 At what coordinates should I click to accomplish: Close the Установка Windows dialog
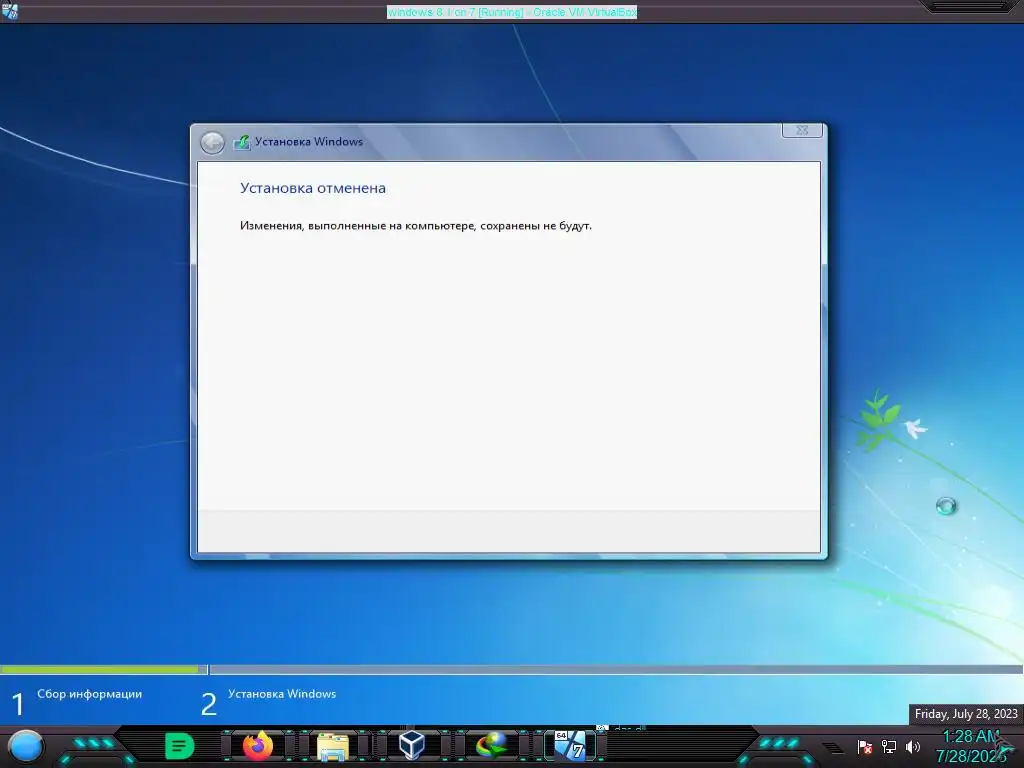click(802, 130)
